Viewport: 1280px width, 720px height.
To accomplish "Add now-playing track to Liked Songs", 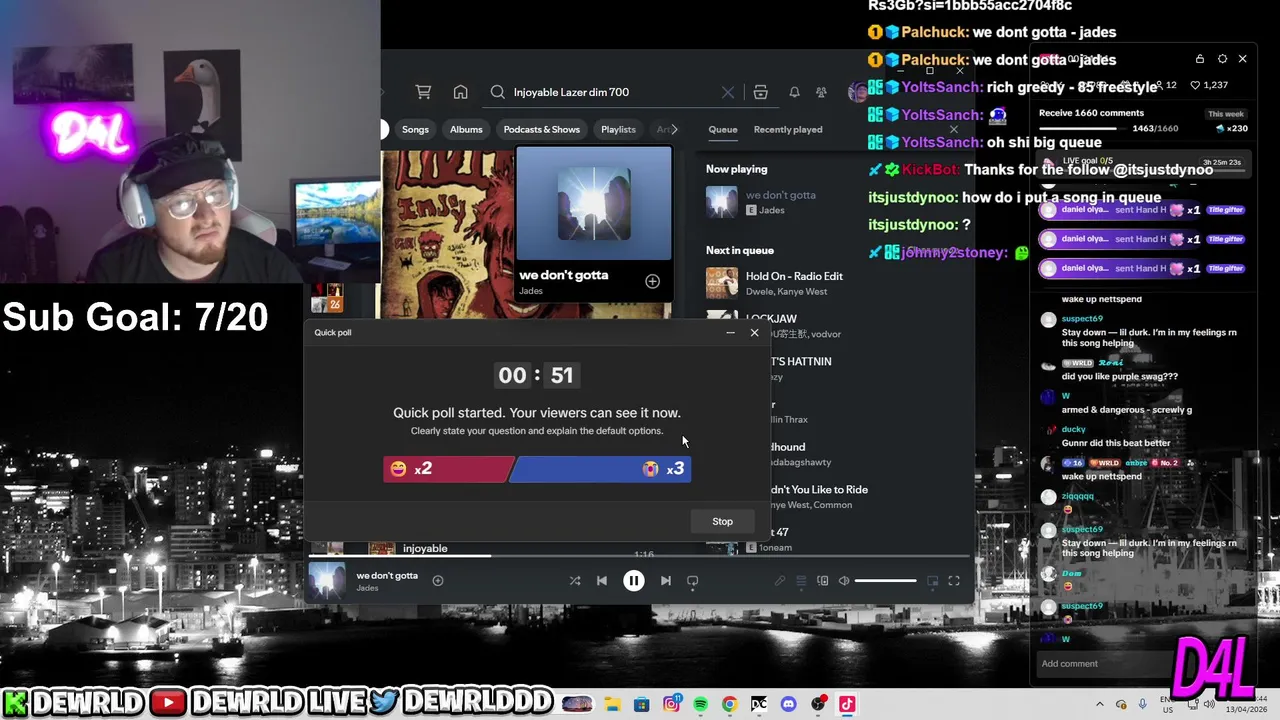I will [437, 580].
